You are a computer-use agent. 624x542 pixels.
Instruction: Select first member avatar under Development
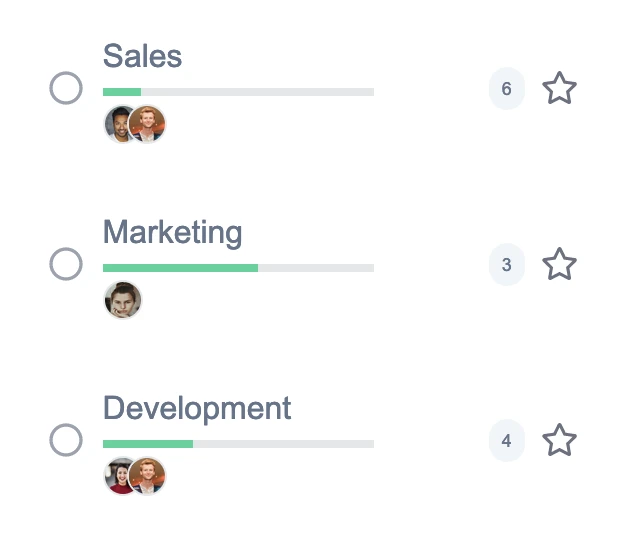pos(118,476)
